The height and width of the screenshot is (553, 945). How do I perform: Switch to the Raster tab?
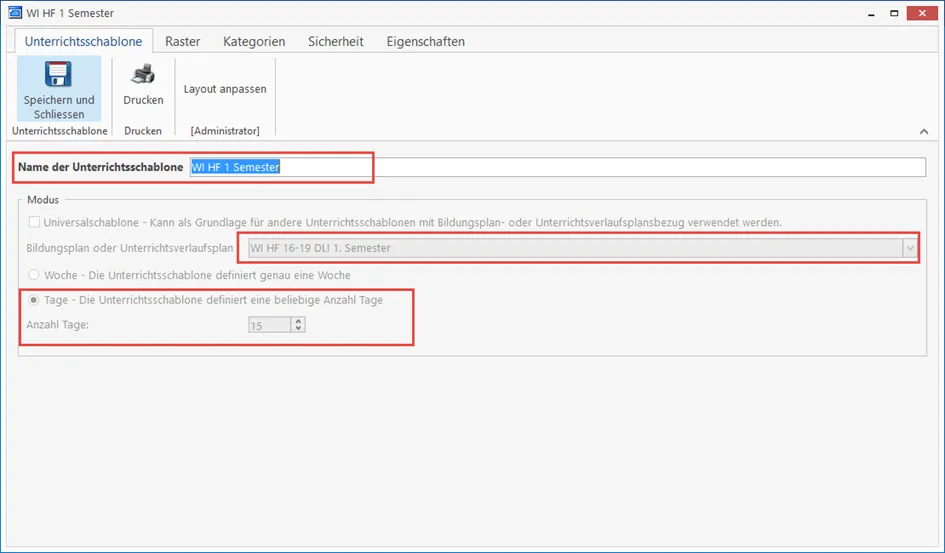(183, 42)
